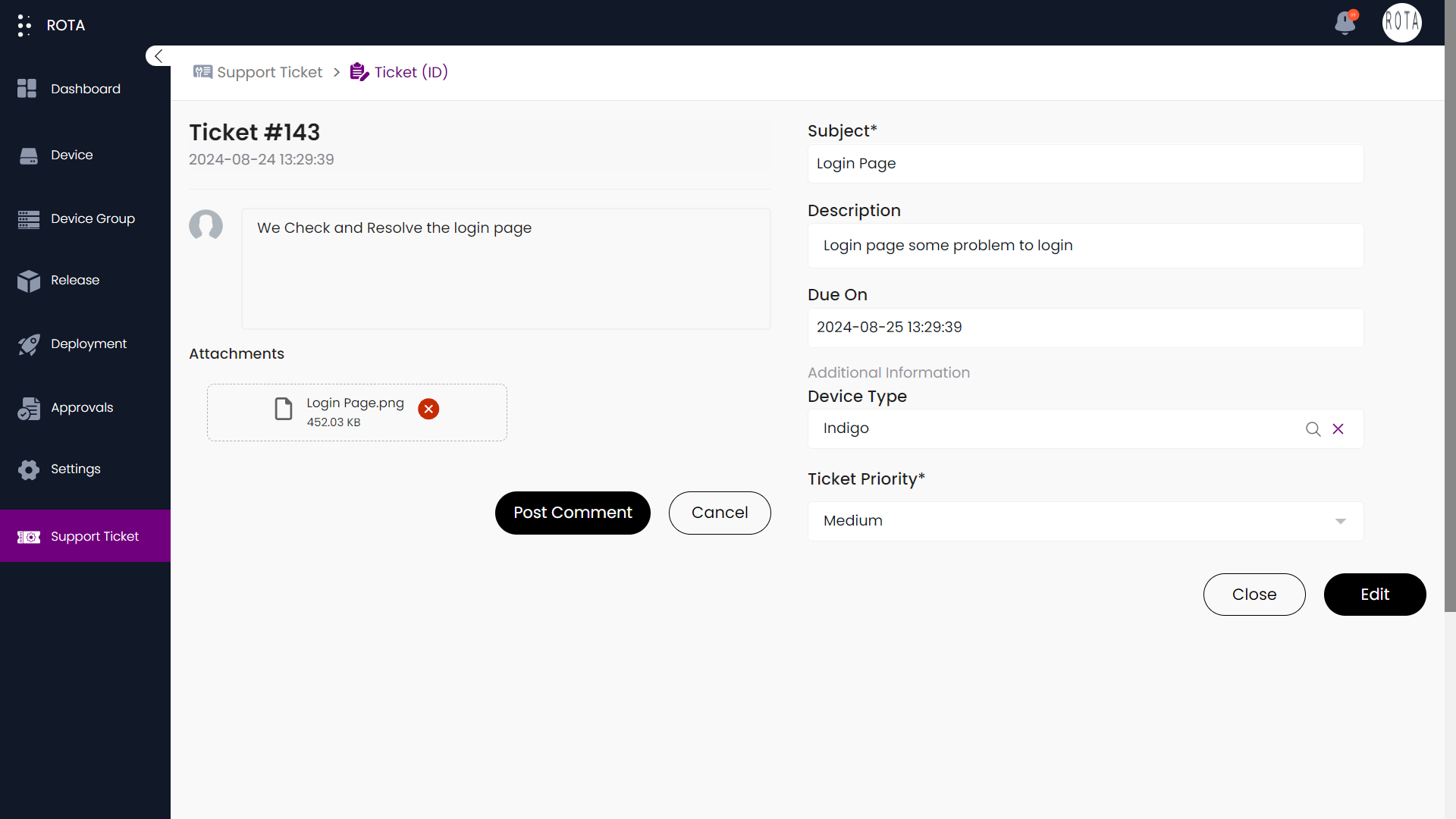Open Deployment menu entry
1456x819 pixels.
pyautogui.click(x=89, y=344)
